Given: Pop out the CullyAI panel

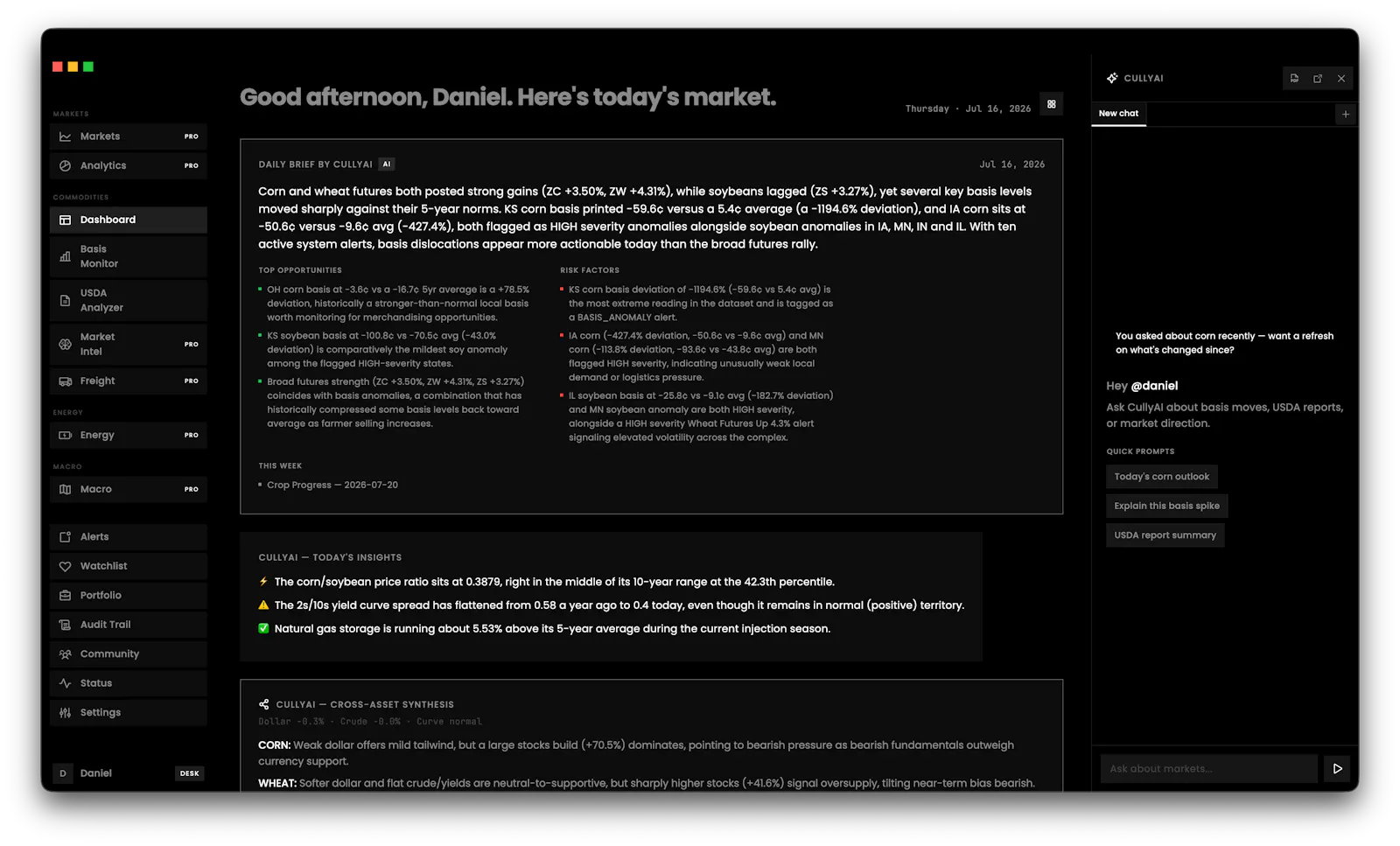Looking at the screenshot, I should pyautogui.click(x=1318, y=78).
